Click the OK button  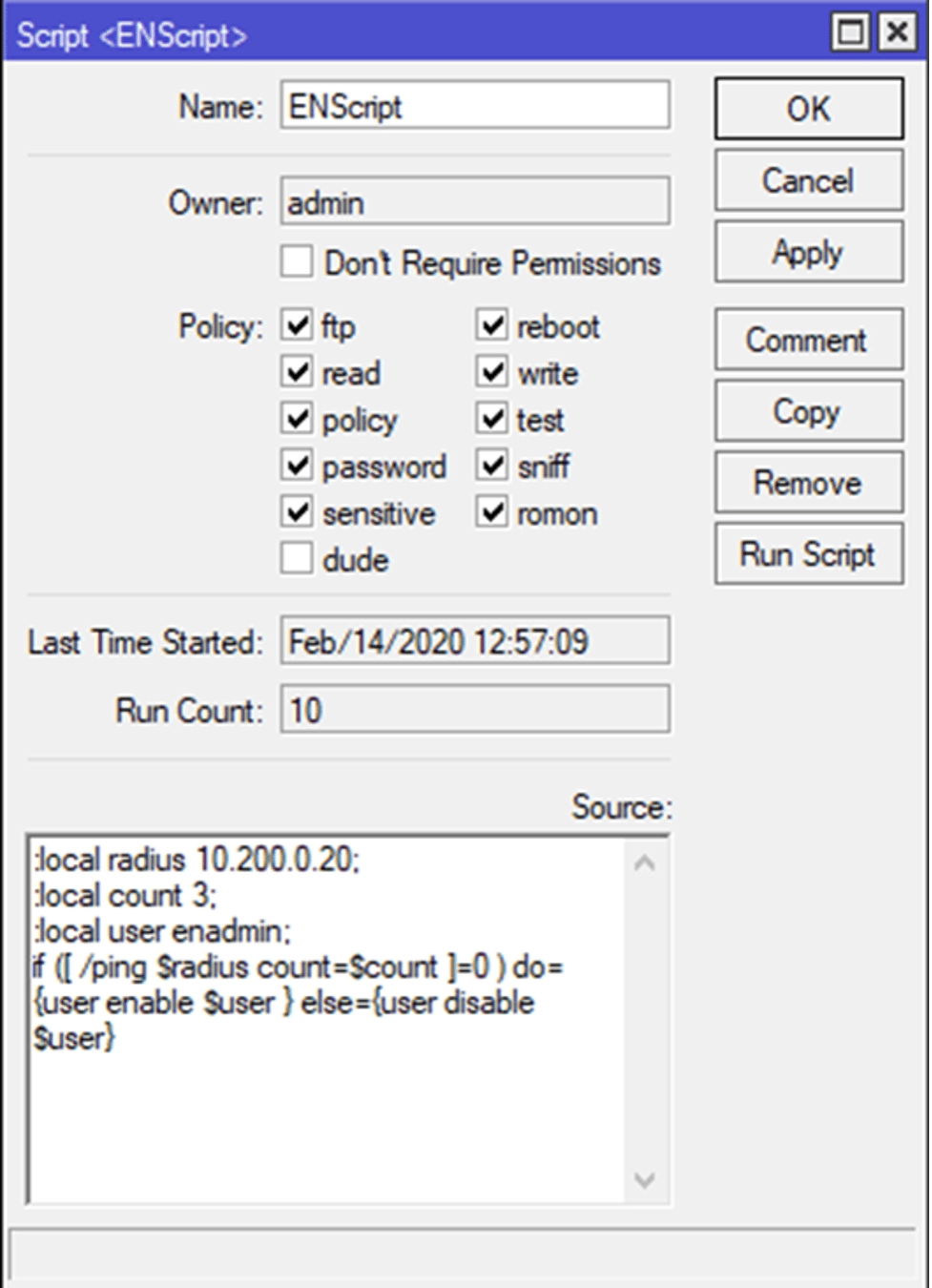pos(808,109)
